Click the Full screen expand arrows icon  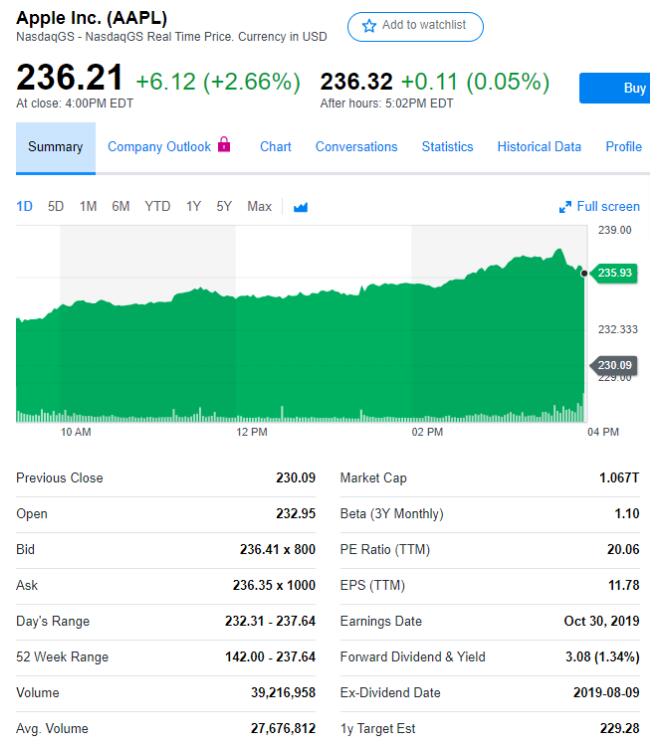point(565,207)
